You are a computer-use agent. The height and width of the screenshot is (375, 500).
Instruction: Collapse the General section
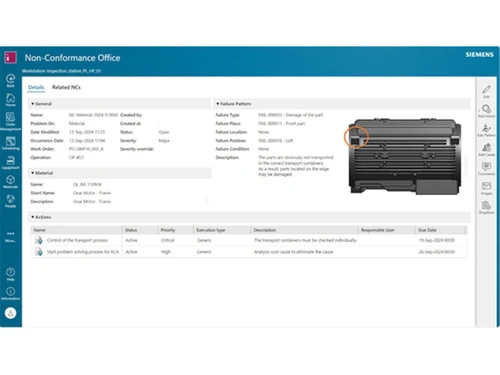33,104
